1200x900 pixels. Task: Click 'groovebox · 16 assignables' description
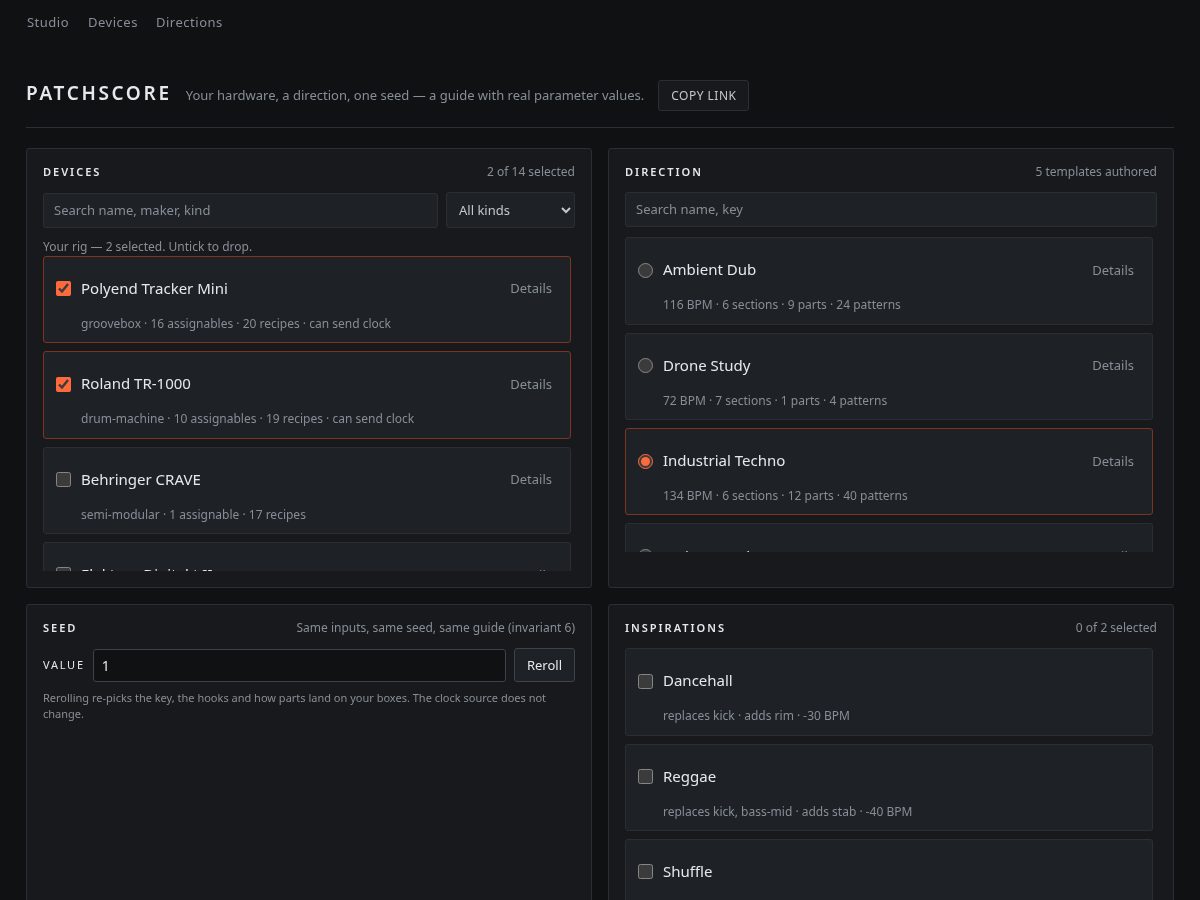pos(236,324)
